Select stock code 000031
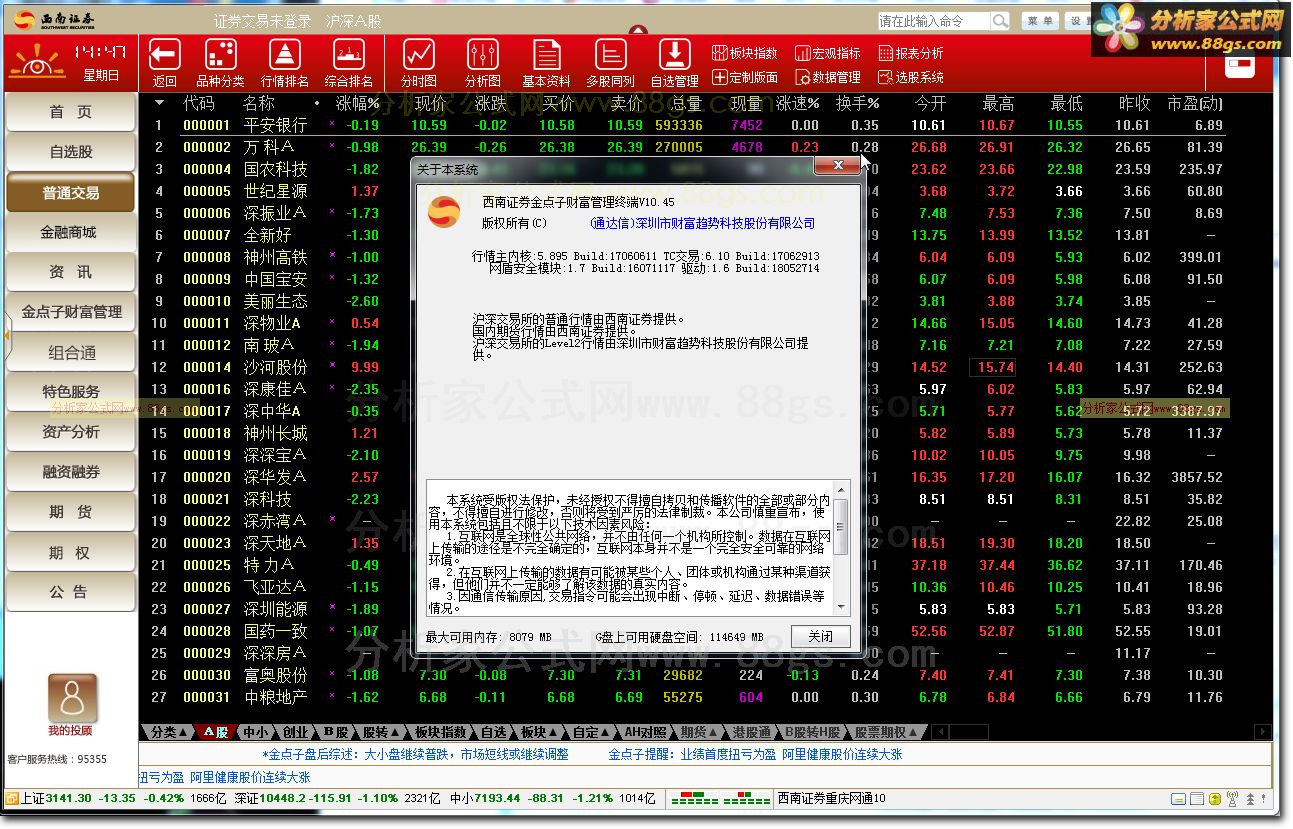1293x829 pixels. 207,697
